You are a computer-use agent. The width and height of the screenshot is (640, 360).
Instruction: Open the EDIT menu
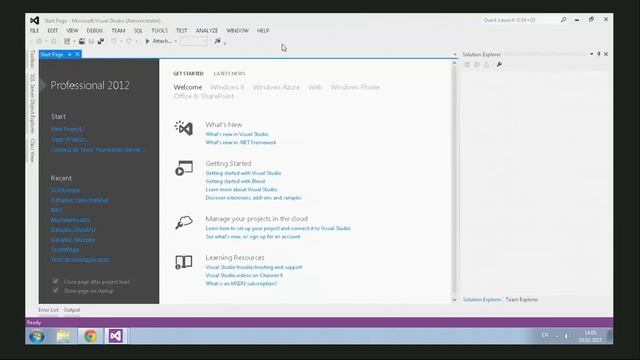click(53, 31)
